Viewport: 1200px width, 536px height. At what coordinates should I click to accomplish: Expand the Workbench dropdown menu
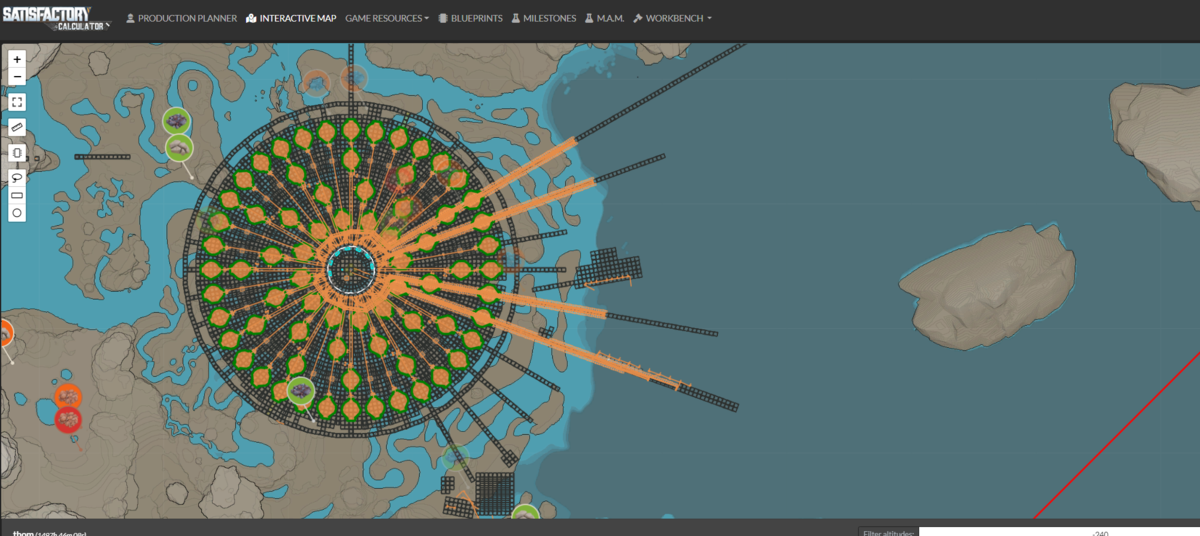[672, 18]
